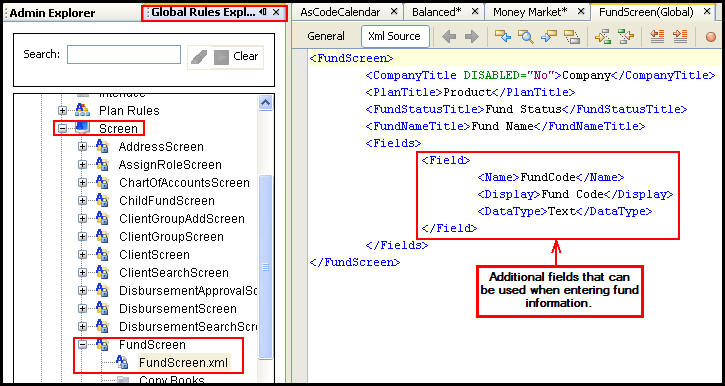This screenshot has width=725, height=386.
Task: Click the find previous occurrence icon
Action: (x=503, y=37)
